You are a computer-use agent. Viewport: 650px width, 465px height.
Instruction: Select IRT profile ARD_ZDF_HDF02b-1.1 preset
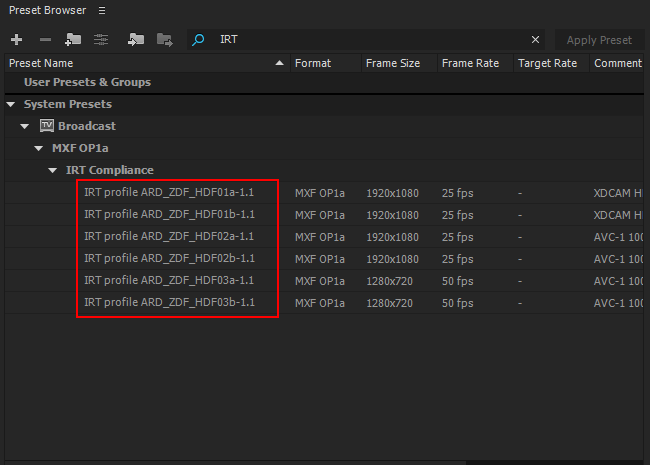click(x=169, y=258)
